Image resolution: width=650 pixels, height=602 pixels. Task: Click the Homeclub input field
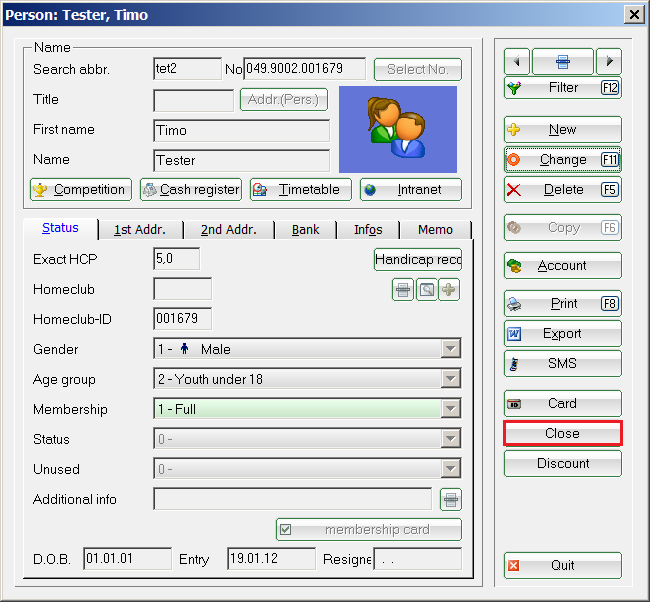[182, 289]
